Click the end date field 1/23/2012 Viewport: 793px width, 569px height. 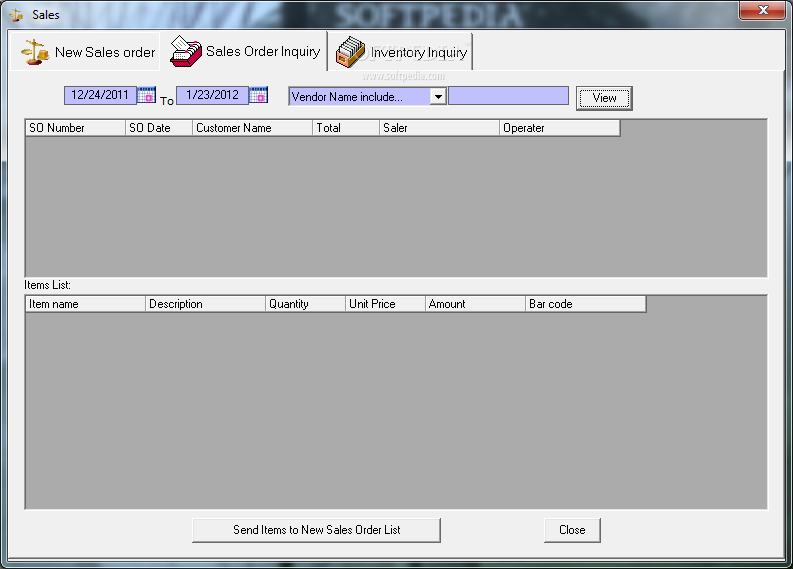pyautogui.click(x=212, y=95)
